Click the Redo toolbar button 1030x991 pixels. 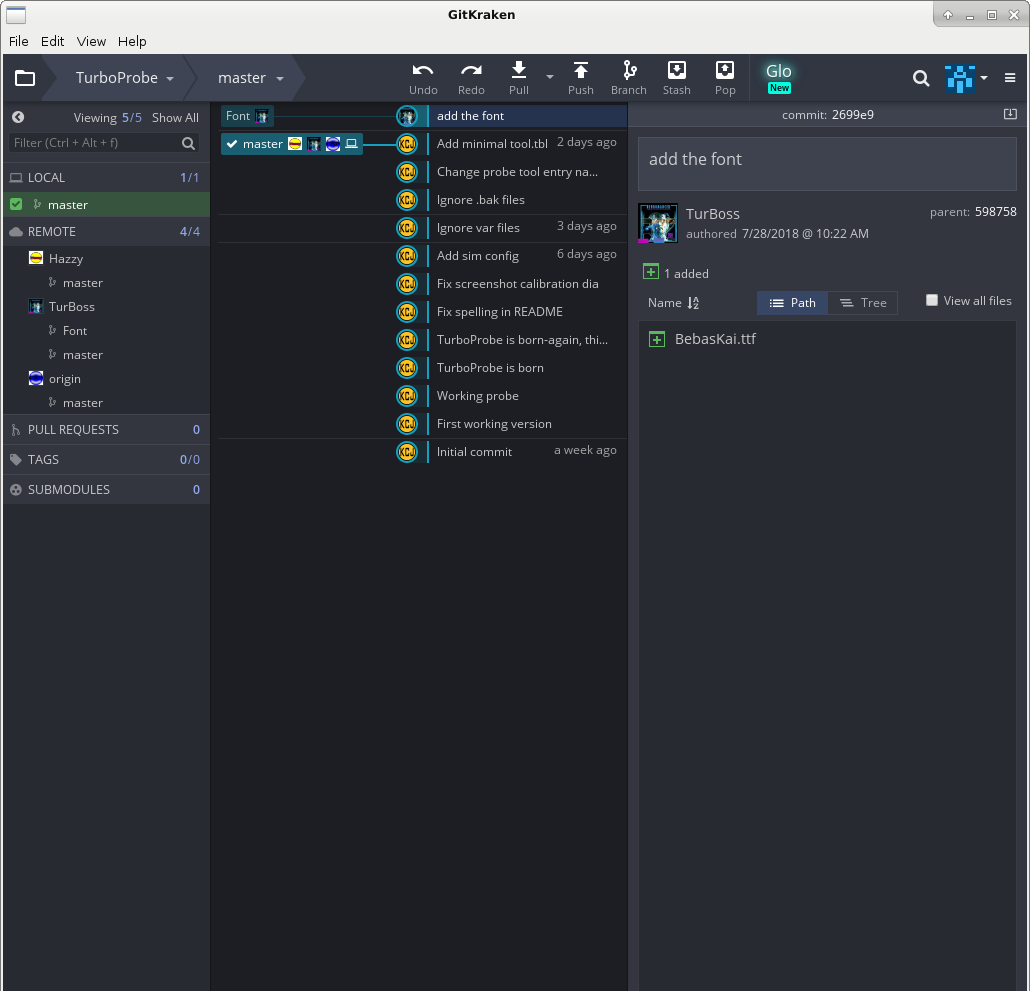coord(471,79)
